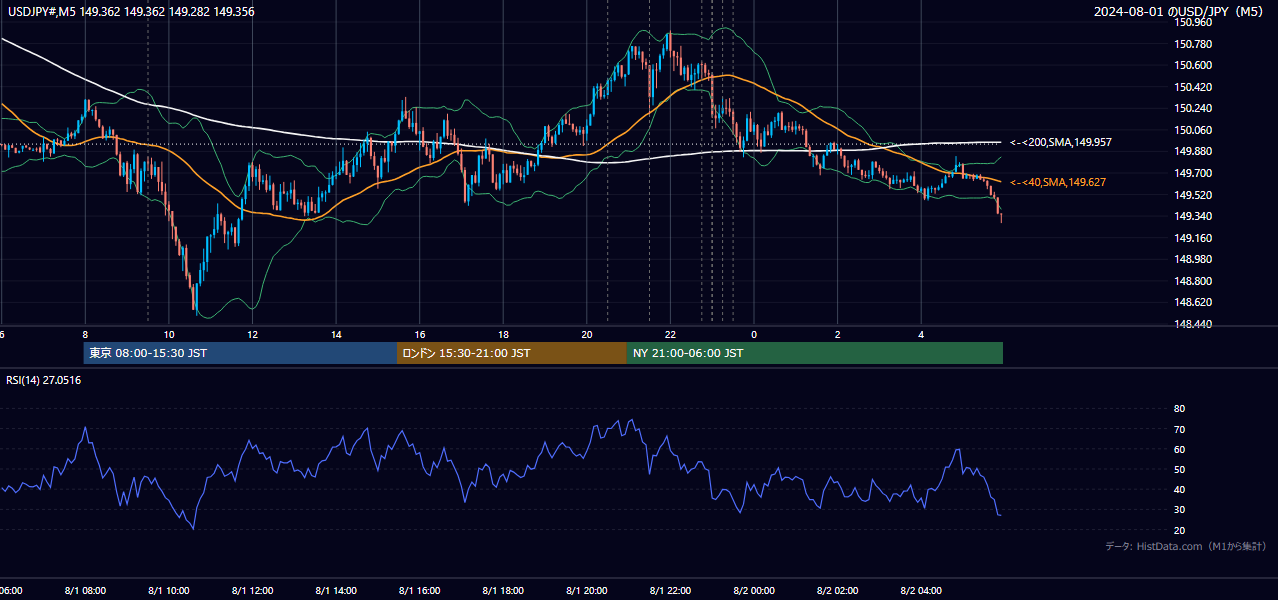Click the 東京 08:00-15:30 JST session bar
This screenshot has width=1278, height=600.
241,353
